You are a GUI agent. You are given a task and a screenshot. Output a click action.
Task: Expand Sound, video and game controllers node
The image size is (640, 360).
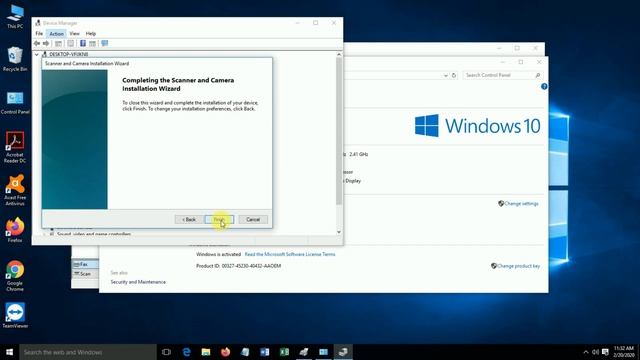coord(44,234)
